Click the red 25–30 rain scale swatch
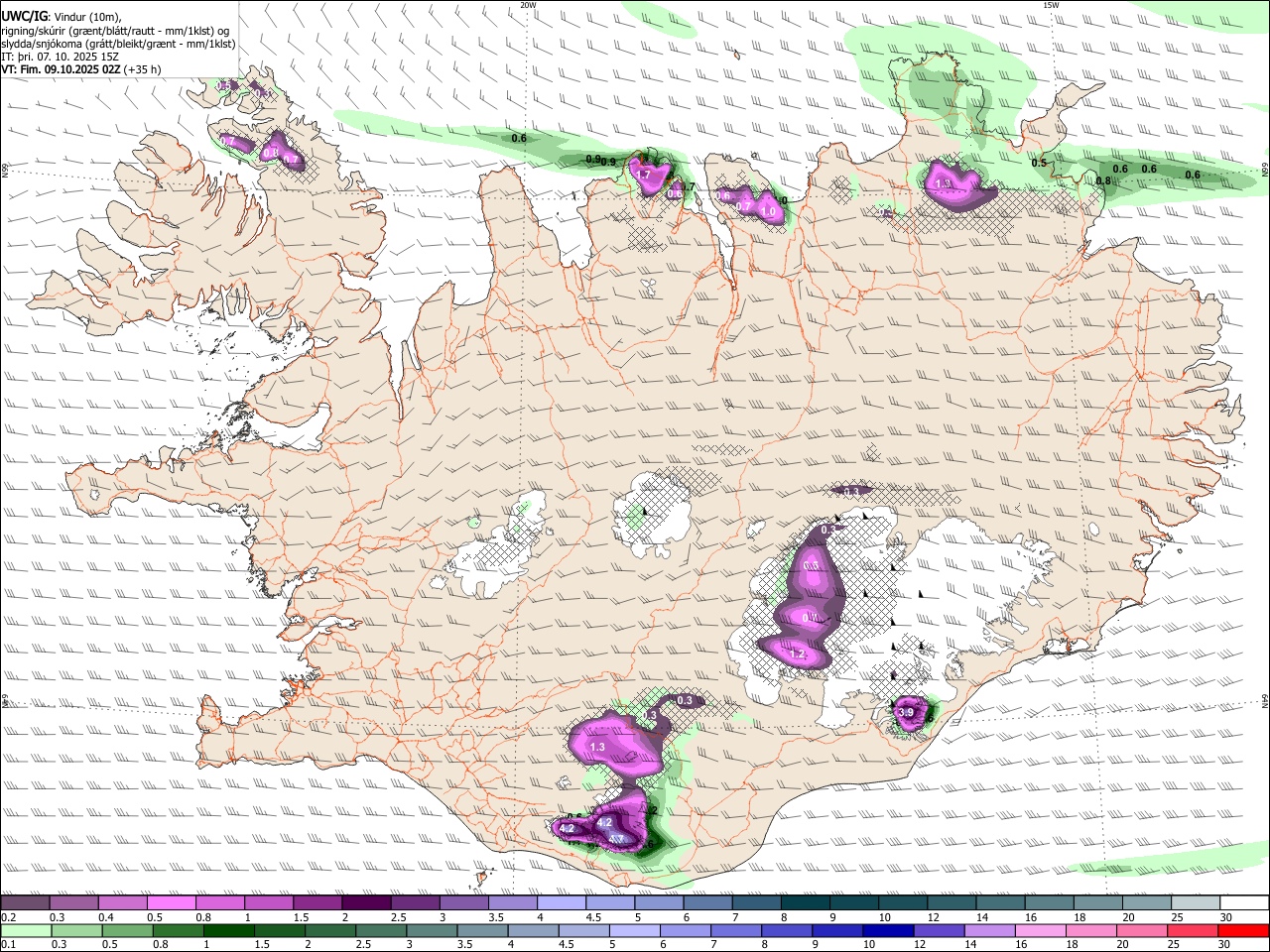The width and height of the screenshot is (1270, 952). point(1194,930)
